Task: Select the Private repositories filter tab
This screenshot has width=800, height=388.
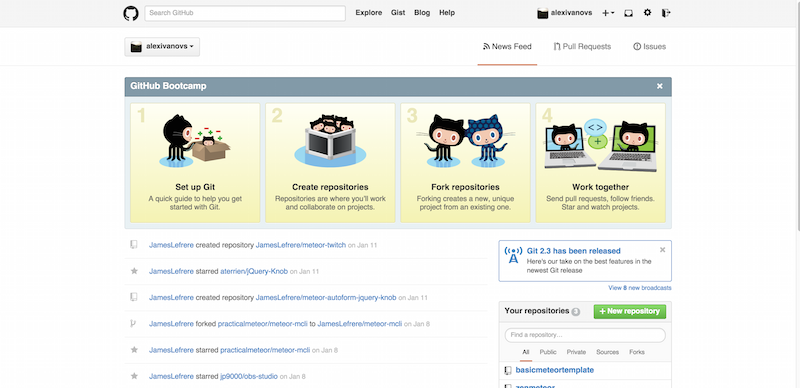Action: [576, 352]
